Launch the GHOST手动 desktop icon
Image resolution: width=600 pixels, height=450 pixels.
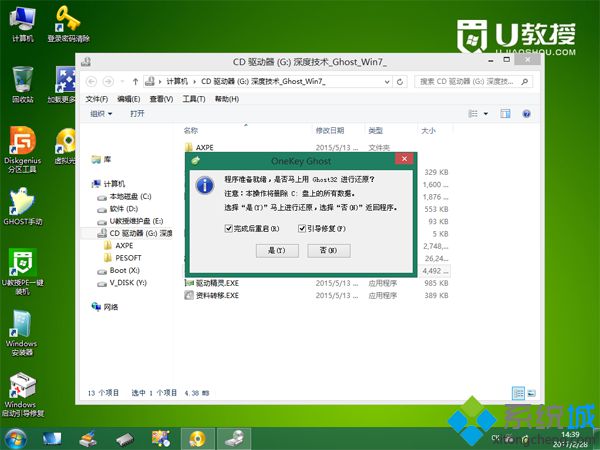pyautogui.click(x=23, y=206)
